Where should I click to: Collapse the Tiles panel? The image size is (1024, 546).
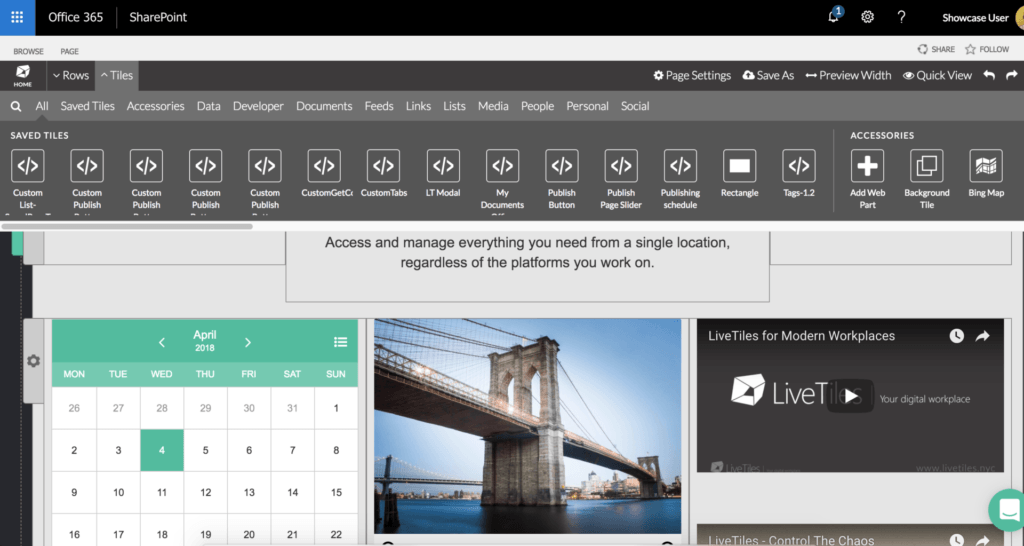click(x=117, y=75)
